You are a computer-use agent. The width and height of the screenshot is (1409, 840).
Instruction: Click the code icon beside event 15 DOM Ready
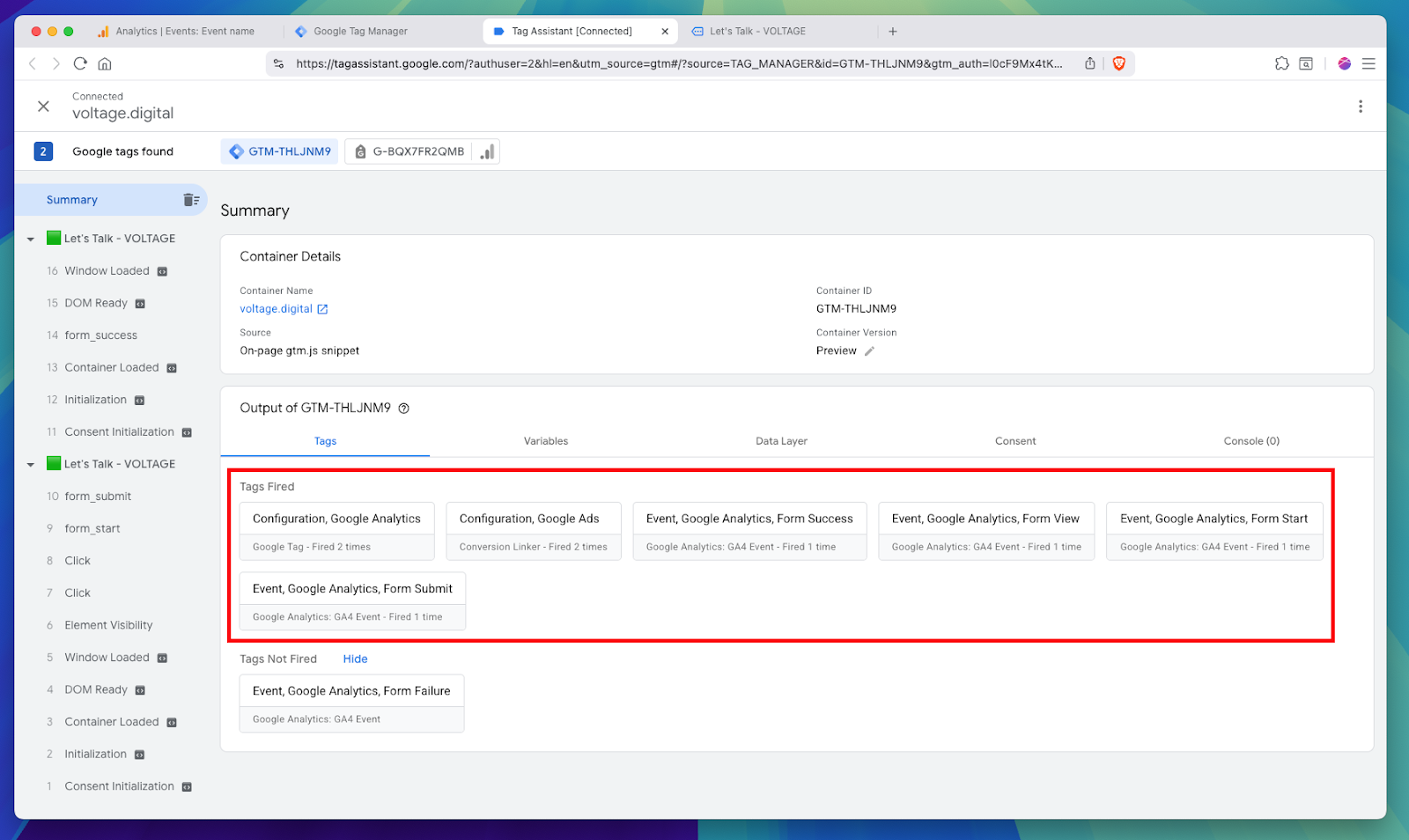140,304
